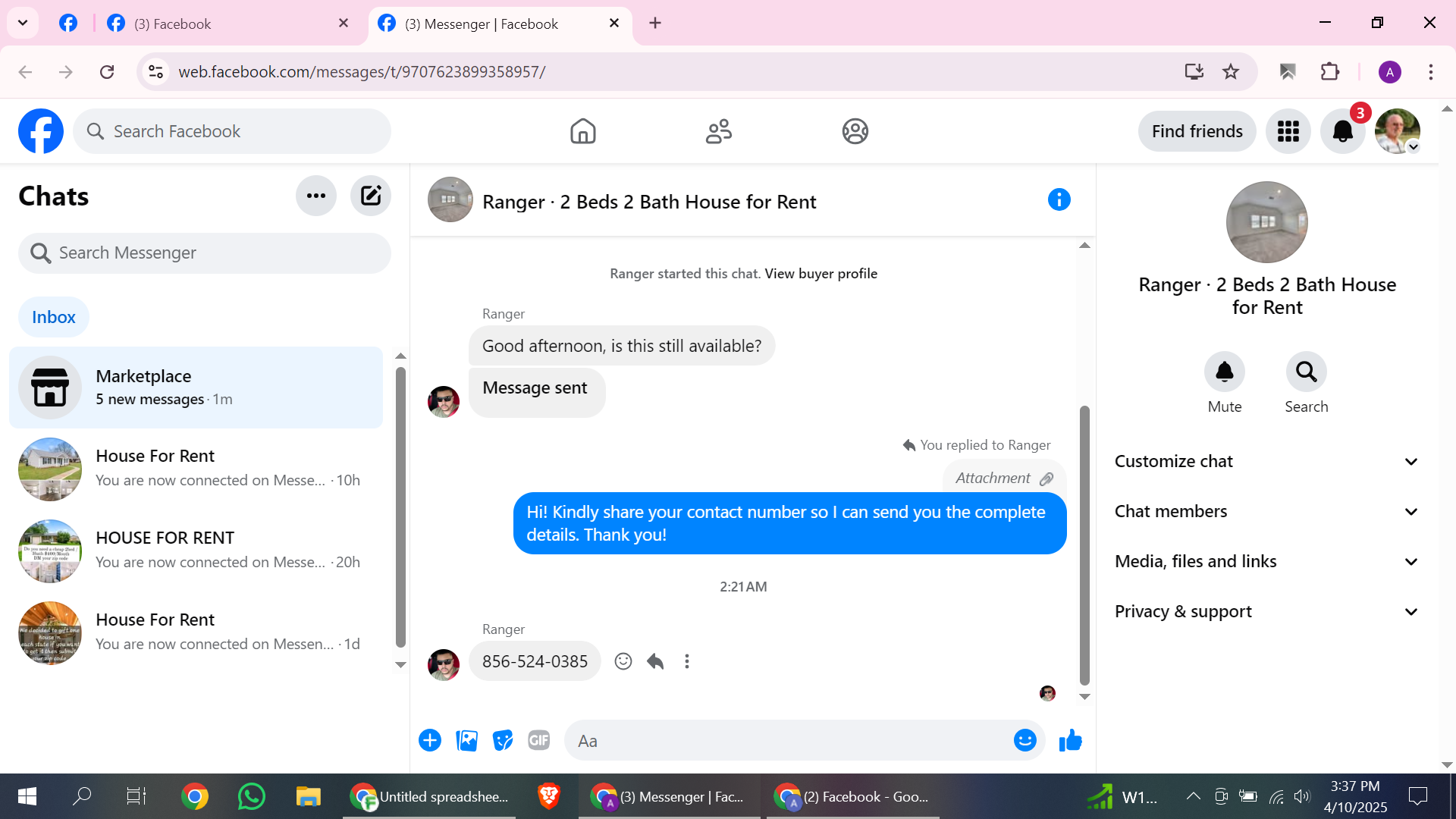Open WhatsApp from taskbar
Screen dimensions: 1456x819
click(251, 796)
